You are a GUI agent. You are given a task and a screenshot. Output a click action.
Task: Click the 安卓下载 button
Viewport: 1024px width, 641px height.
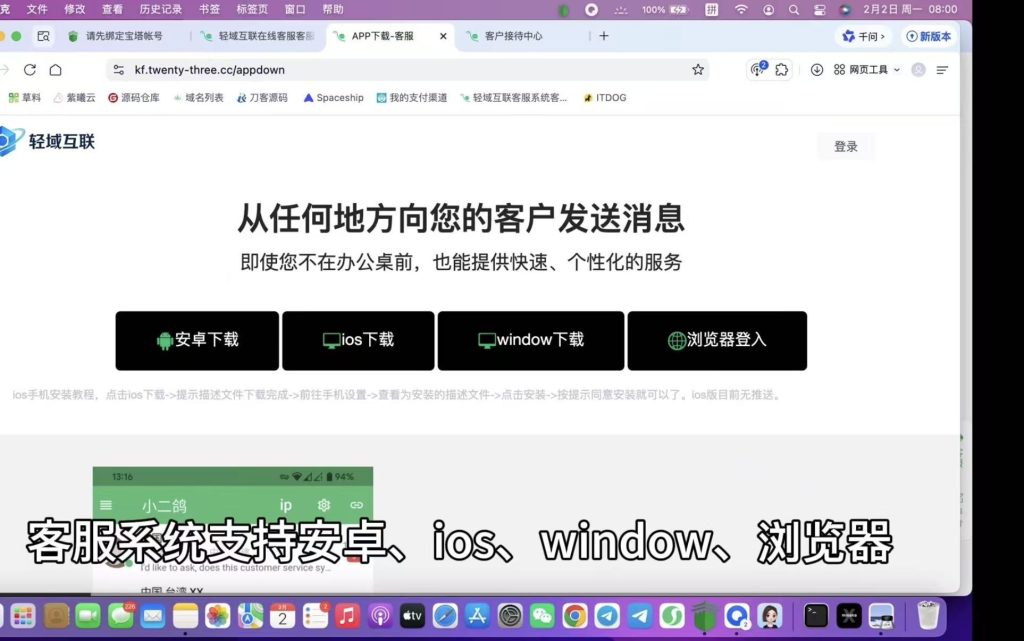(x=197, y=340)
